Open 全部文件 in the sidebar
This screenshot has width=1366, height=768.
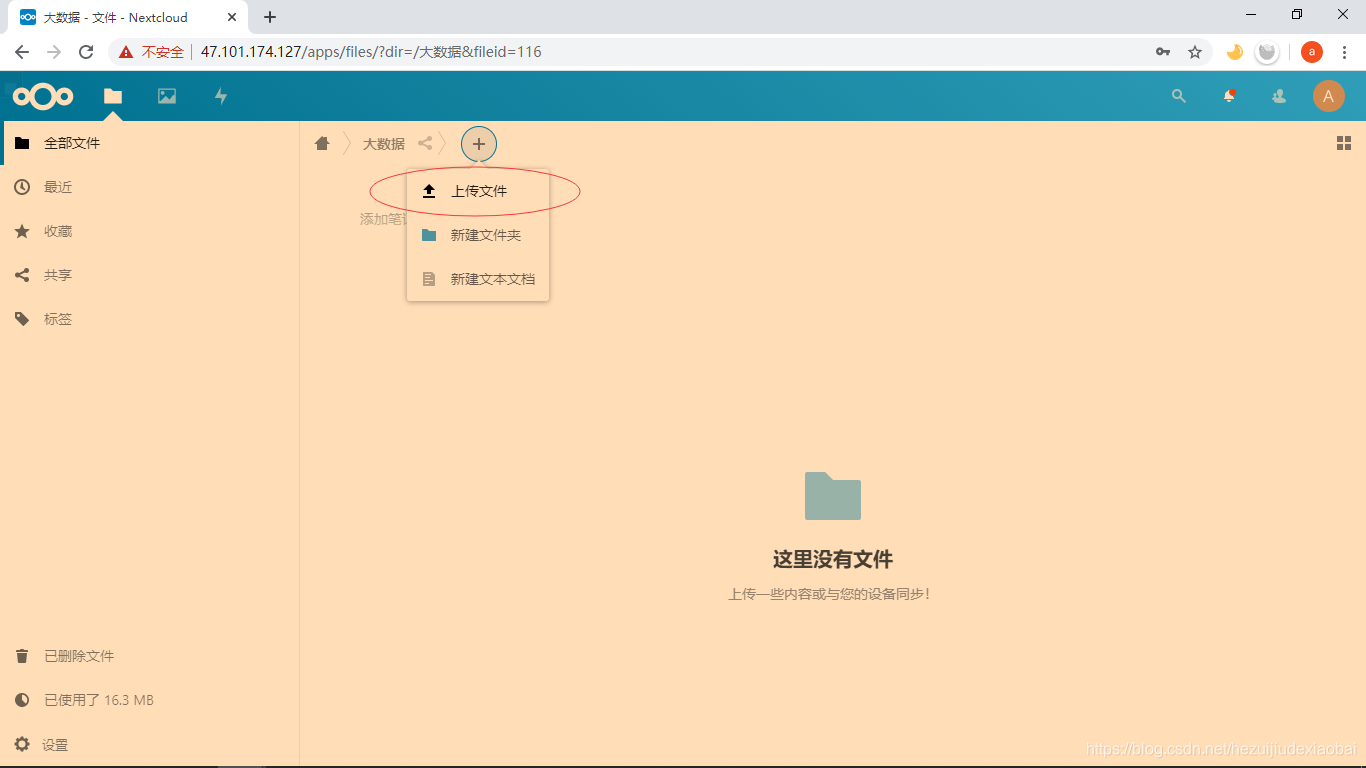[150, 143]
